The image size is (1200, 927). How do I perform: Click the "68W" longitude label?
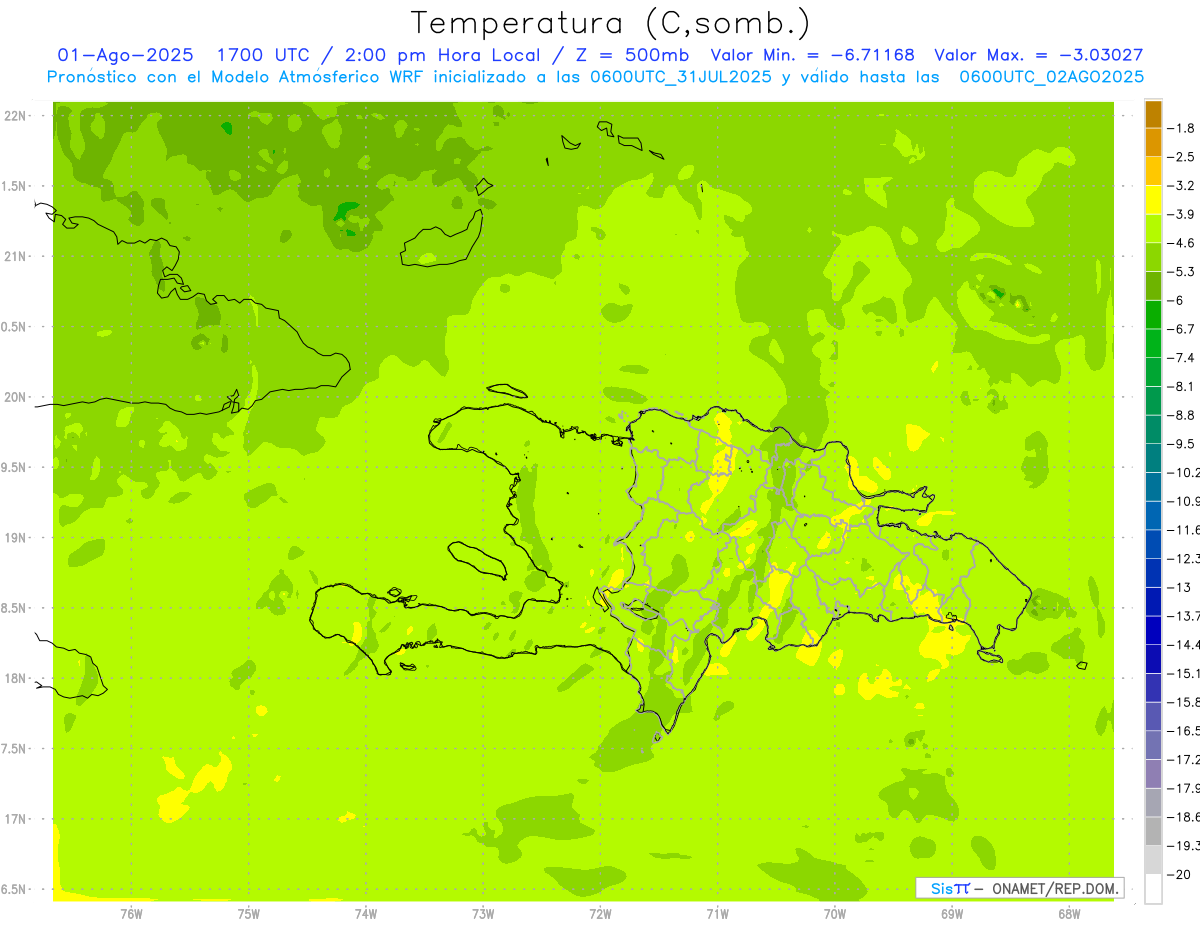tap(1069, 914)
